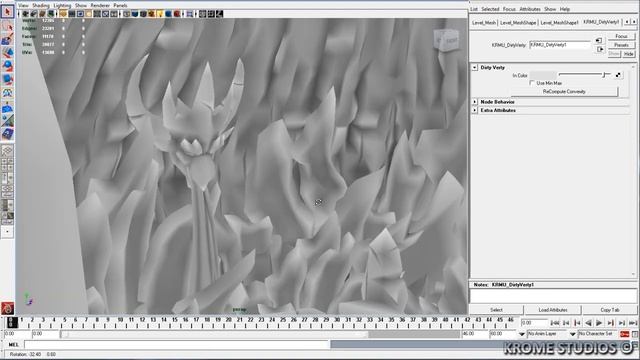
Task: Open the Panels menu
Action: point(120,5)
